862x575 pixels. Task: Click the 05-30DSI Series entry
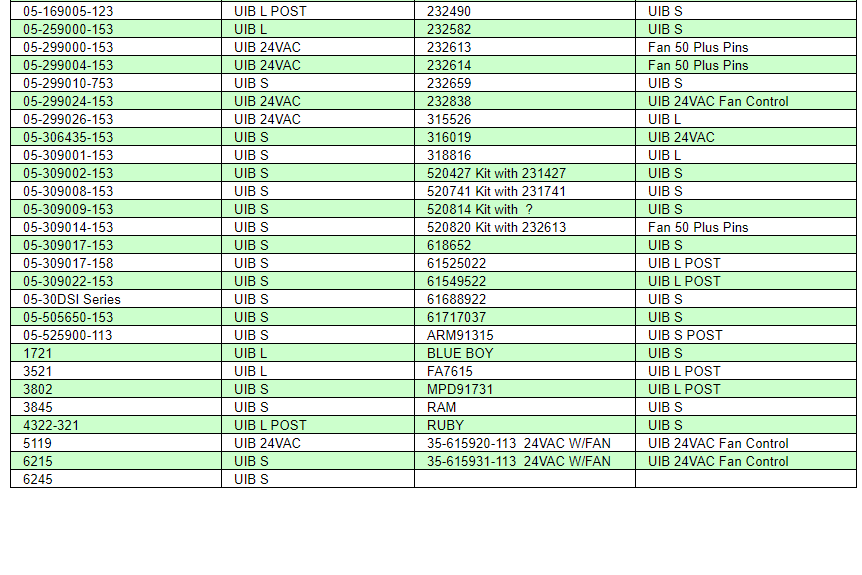click(72, 300)
